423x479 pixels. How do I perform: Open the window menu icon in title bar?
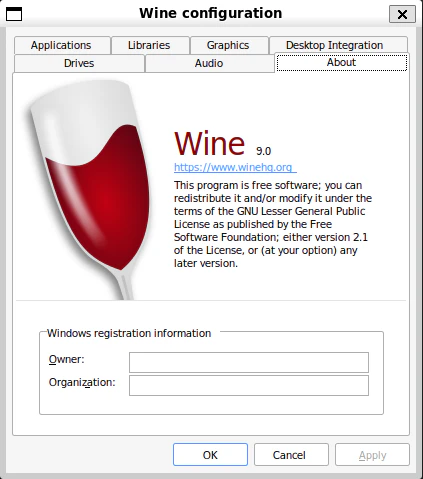pyautogui.click(x=14, y=14)
